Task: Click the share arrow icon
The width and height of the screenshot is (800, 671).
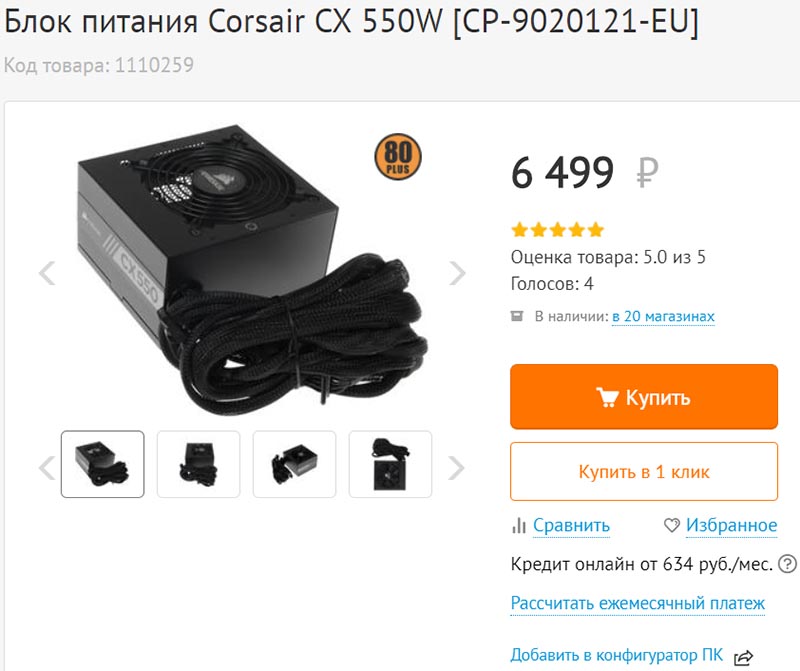Action: pyautogui.click(x=743, y=657)
